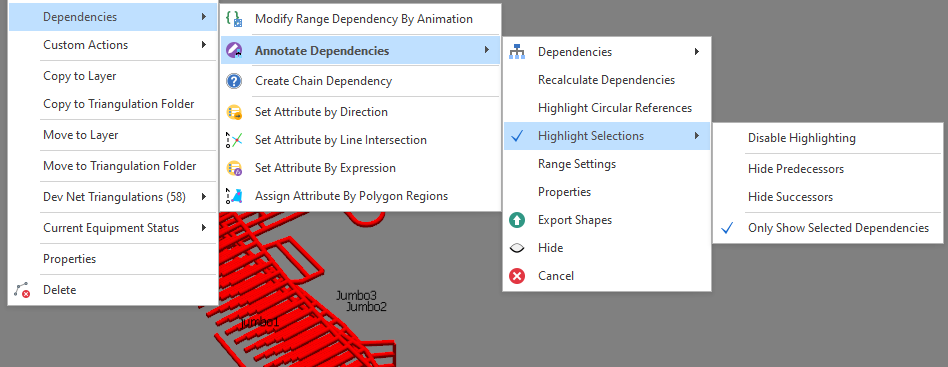The width and height of the screenshot is (948, 367).
Task: Select Modify Range Dependency By Animation
Action: point(360,19)
